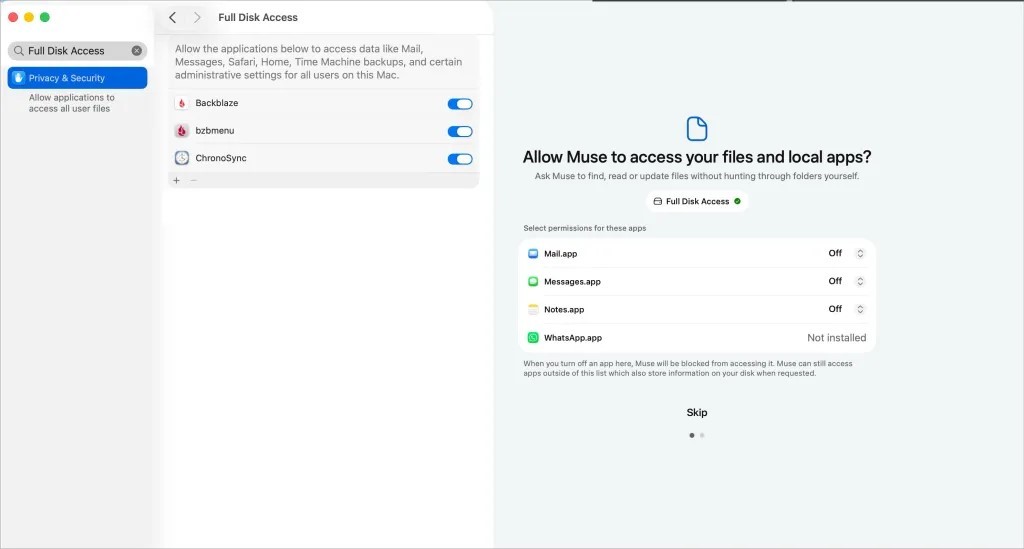Go back with the left chevron
The width and height of the screenshot is (1024, 549).
172,18
